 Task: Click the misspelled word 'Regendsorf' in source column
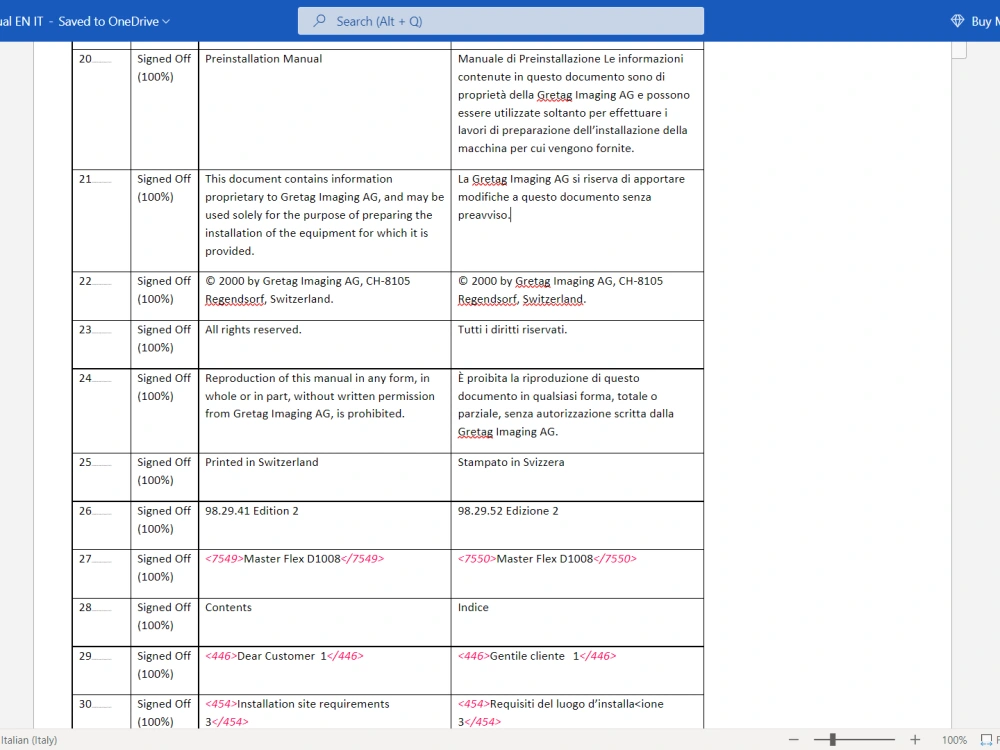(234, 299)
